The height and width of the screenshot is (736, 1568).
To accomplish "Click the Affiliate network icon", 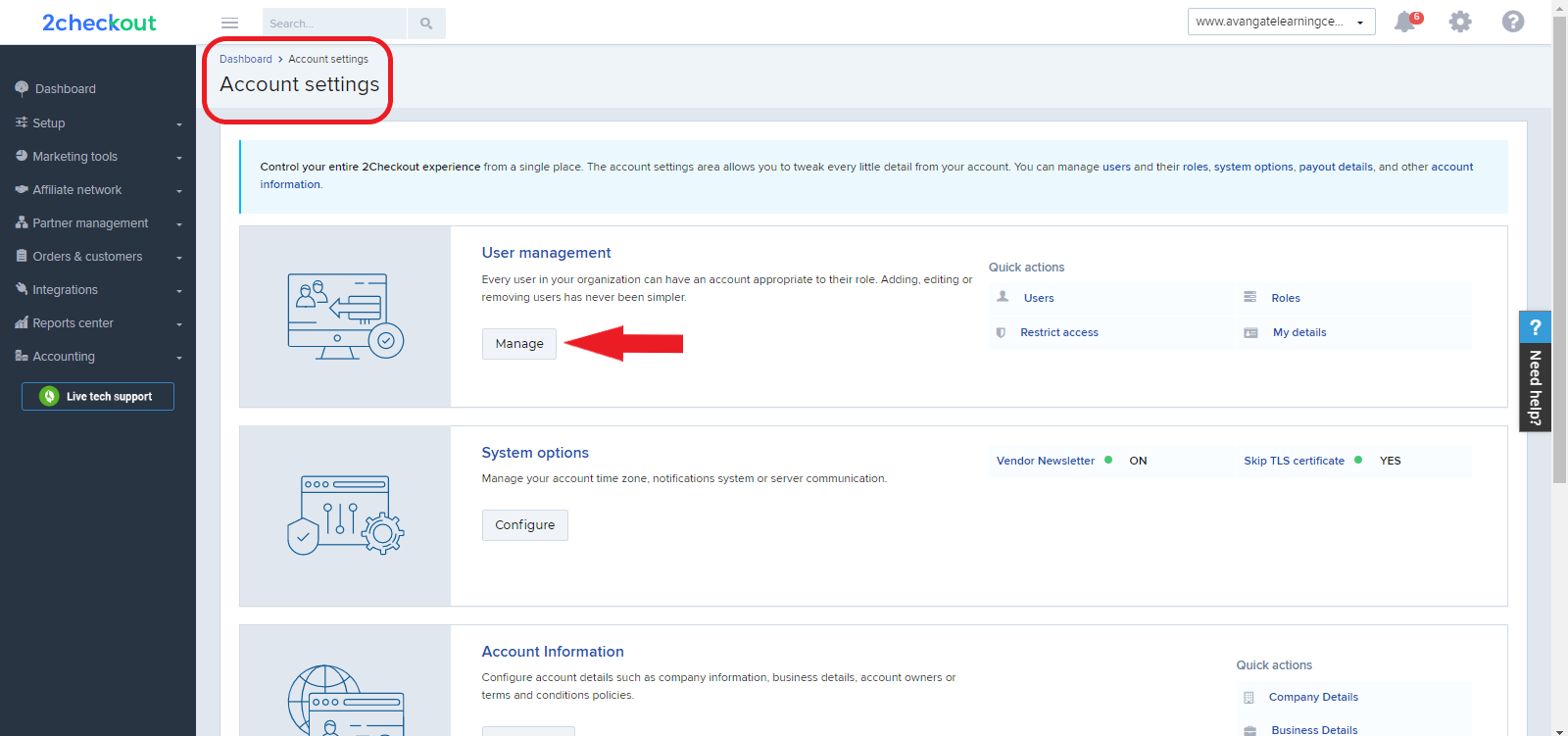I will point(22,189).
